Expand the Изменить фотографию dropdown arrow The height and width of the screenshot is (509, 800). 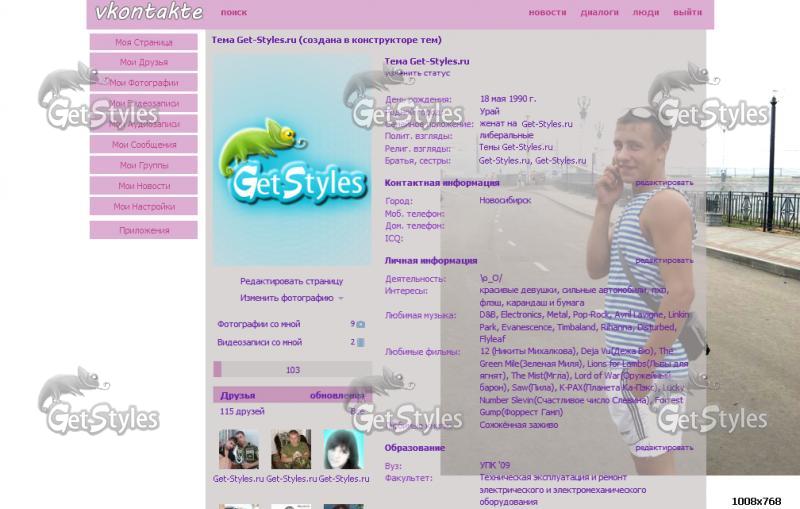[341, 298]
